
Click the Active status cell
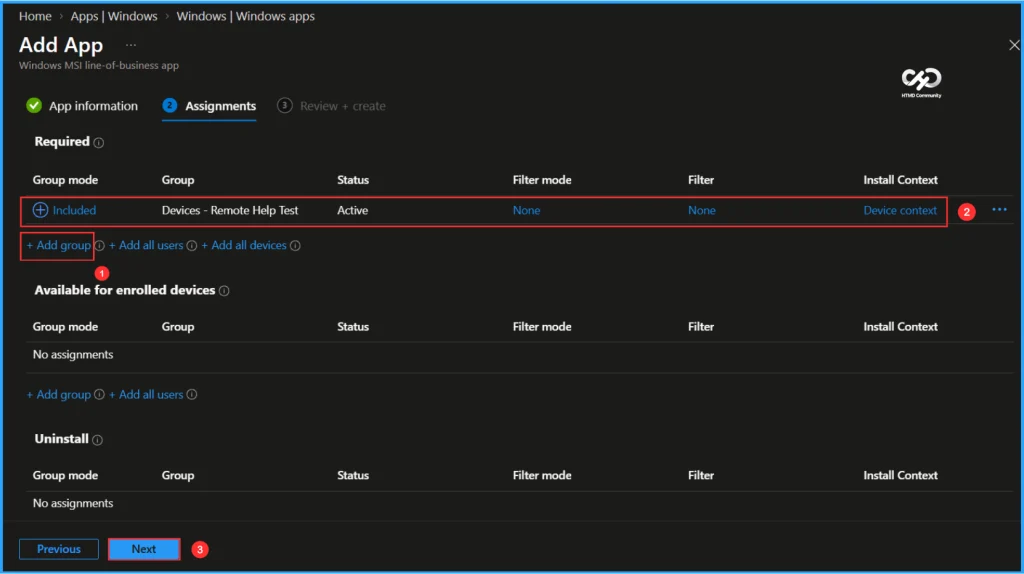point(353,210)
